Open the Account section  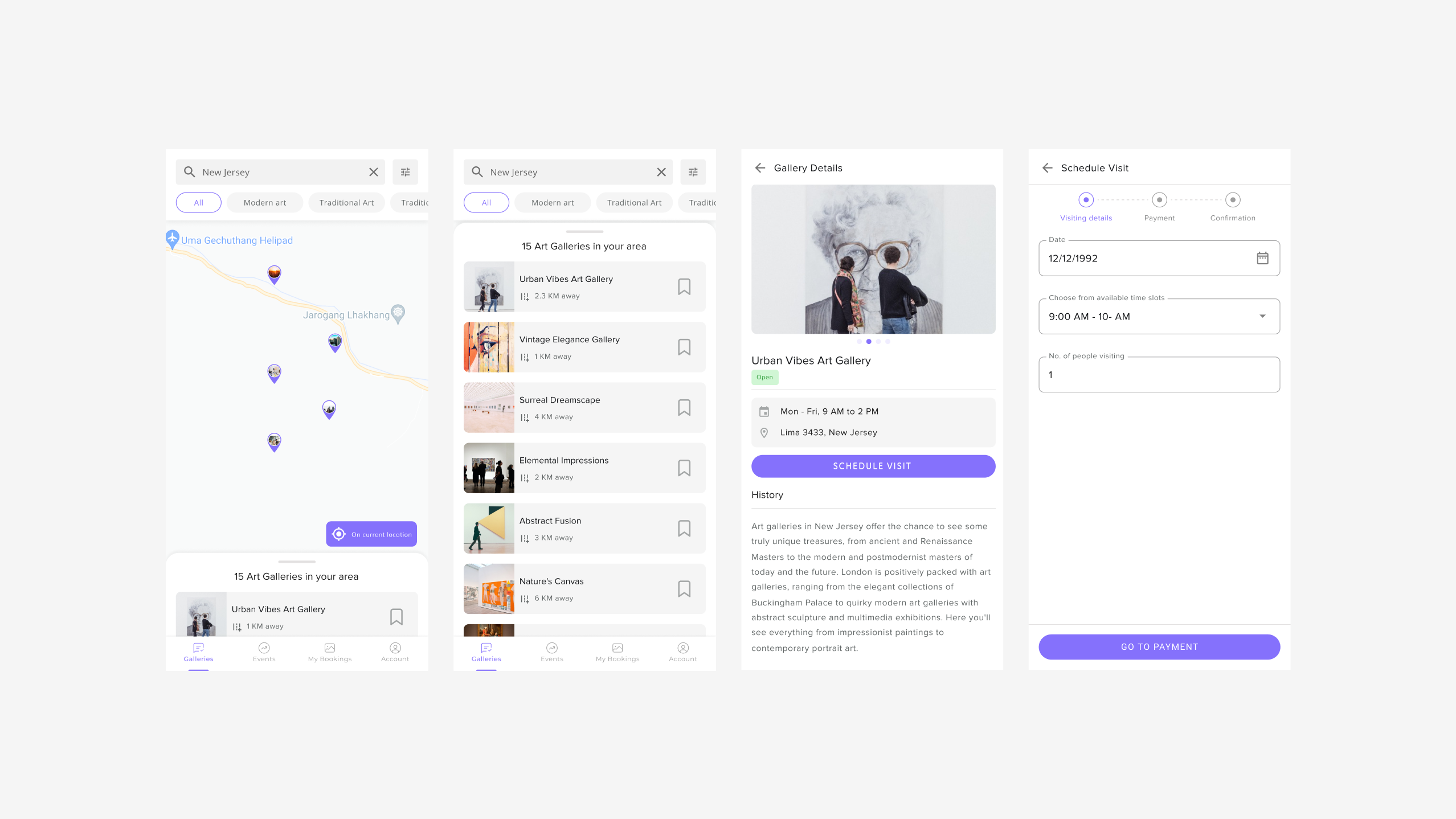pyautogui.click(x=395, y=652)
